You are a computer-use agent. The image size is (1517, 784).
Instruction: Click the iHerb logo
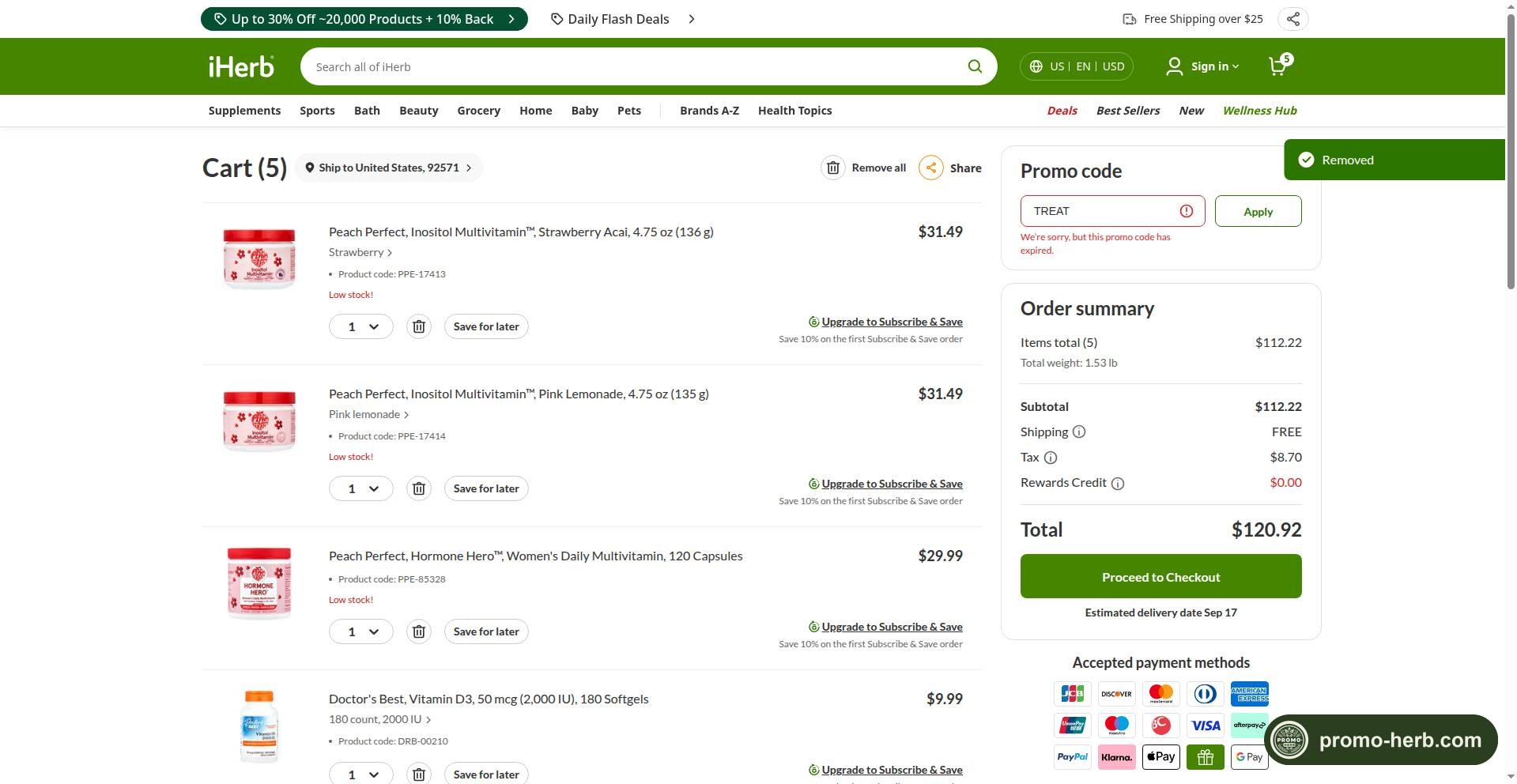(241, 66)
